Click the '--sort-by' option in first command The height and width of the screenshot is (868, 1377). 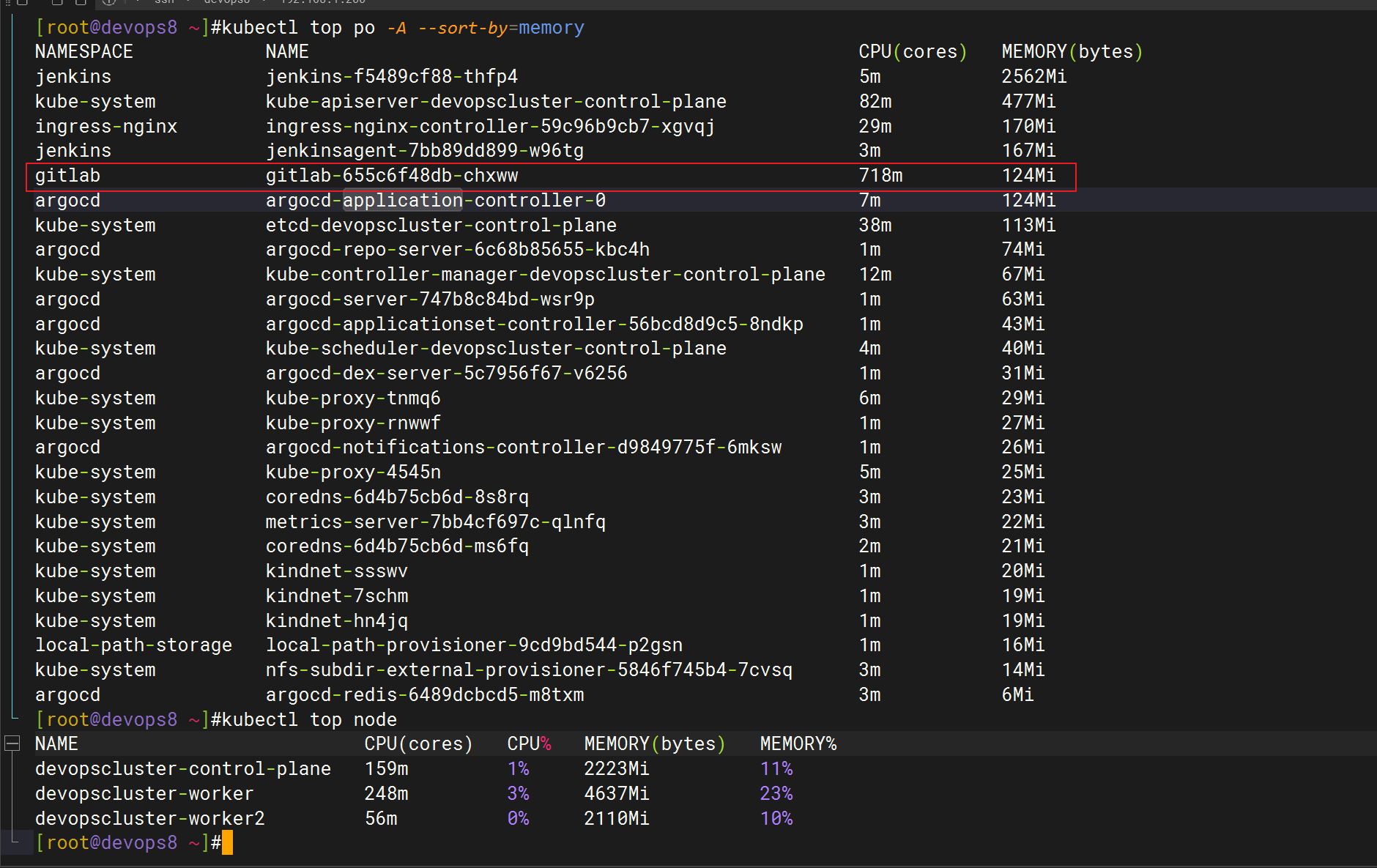(x=463, y=28)
